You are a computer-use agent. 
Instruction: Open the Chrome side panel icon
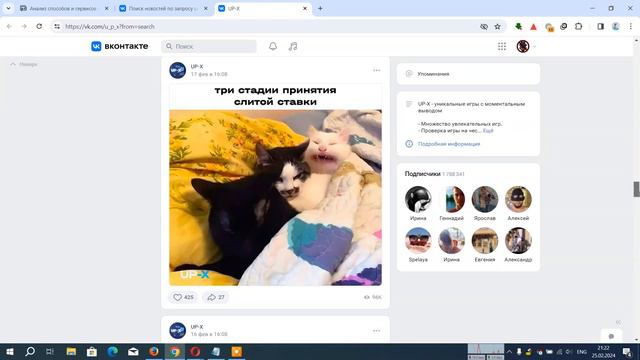(x=600, y=27)
